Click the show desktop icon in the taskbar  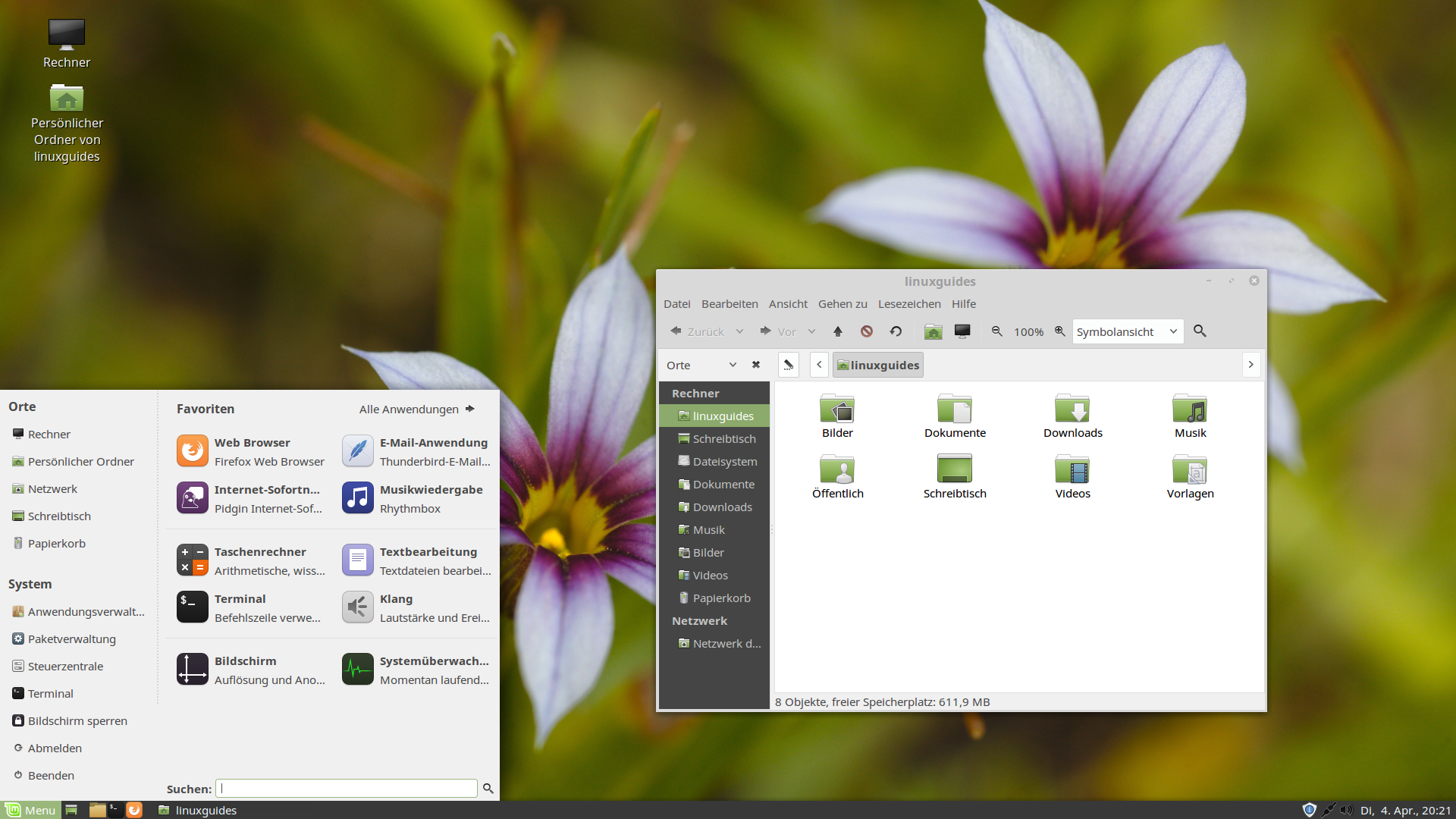[71, 810]
